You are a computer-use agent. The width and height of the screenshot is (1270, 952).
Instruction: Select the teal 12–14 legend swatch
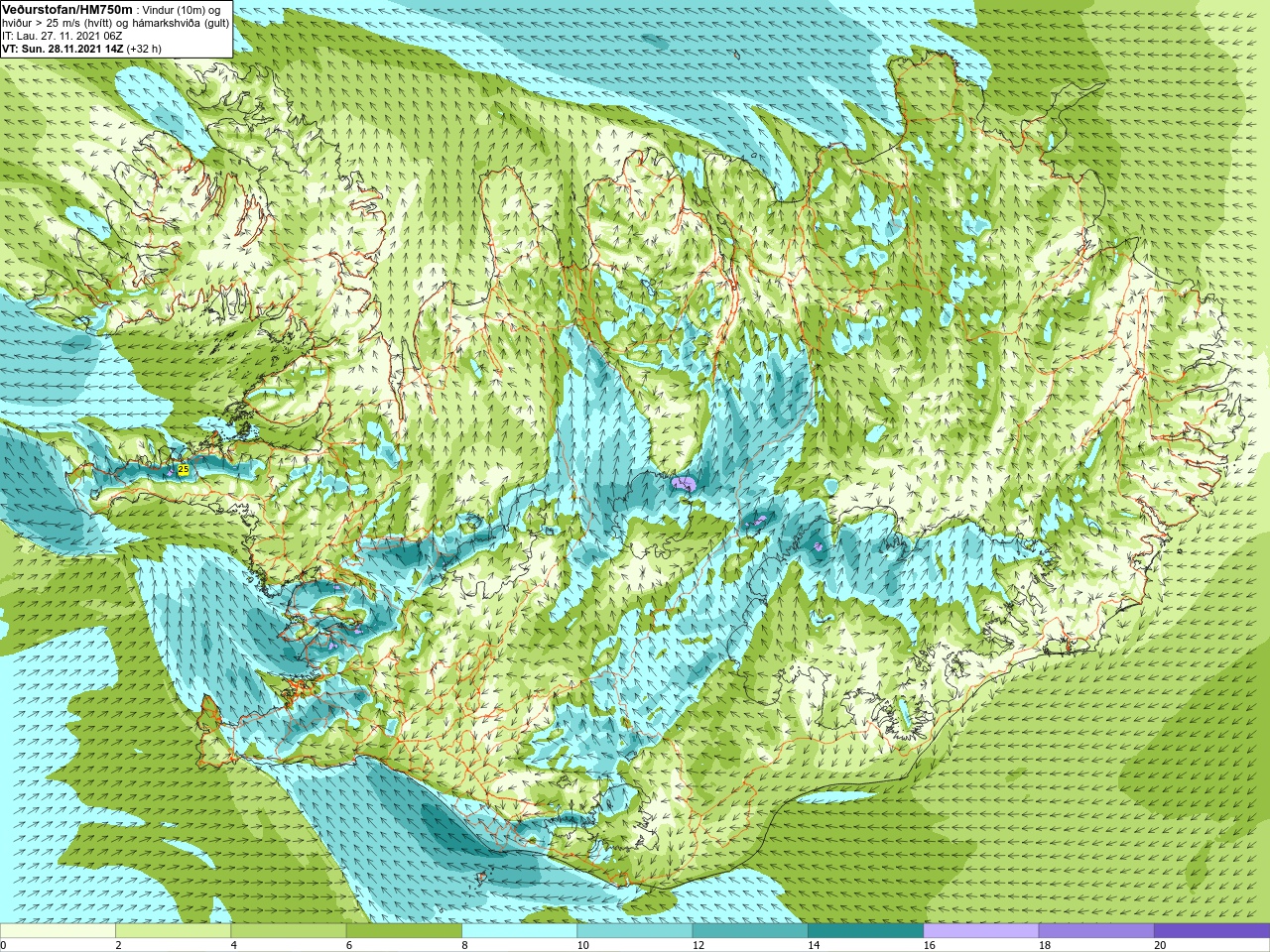(x=750, y=931)
